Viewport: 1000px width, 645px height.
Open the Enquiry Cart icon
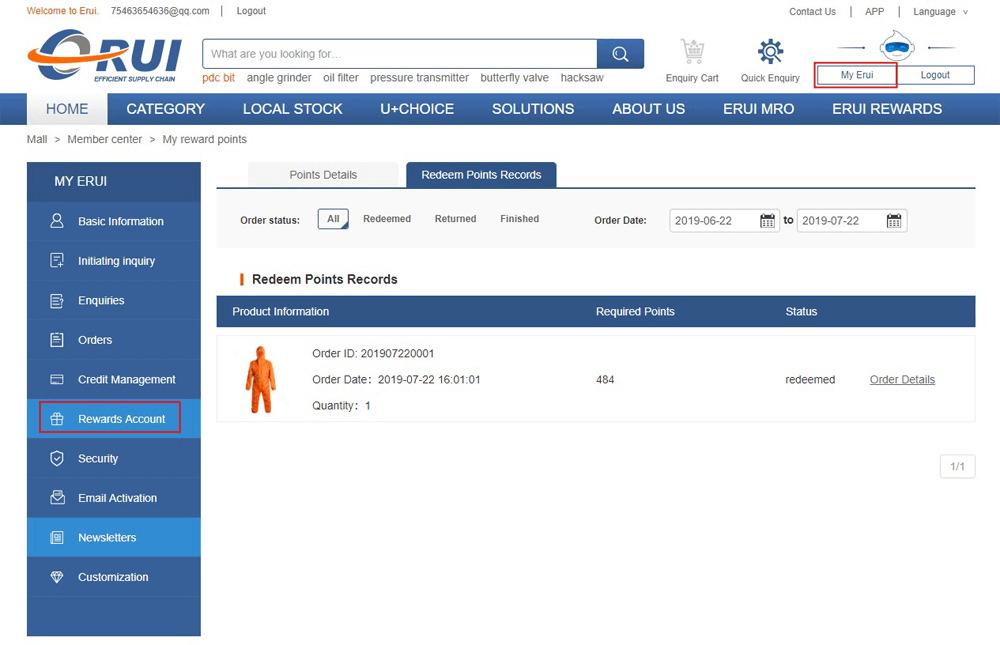point(692,51)
